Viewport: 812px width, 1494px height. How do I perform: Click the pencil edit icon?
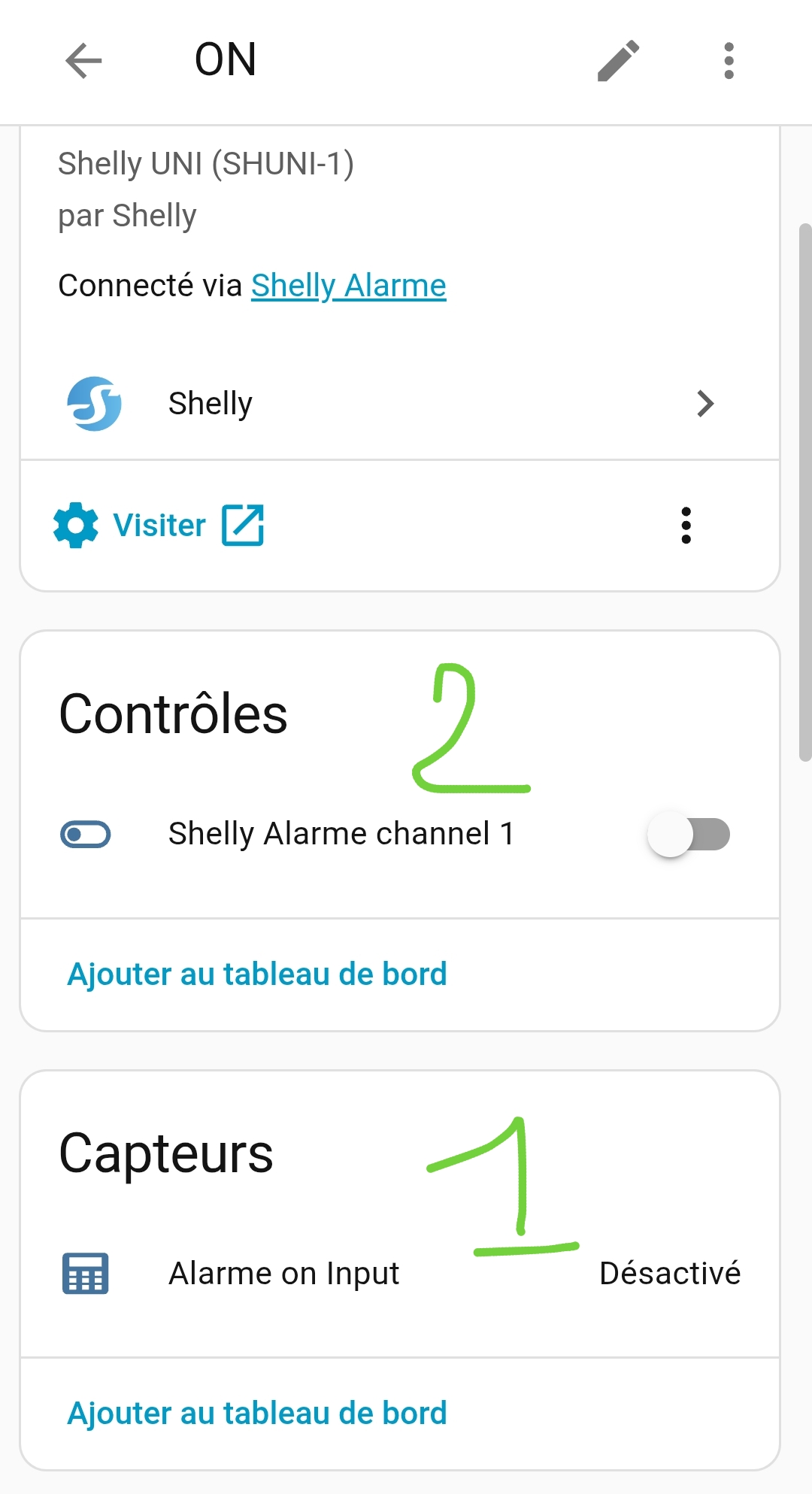618,60
